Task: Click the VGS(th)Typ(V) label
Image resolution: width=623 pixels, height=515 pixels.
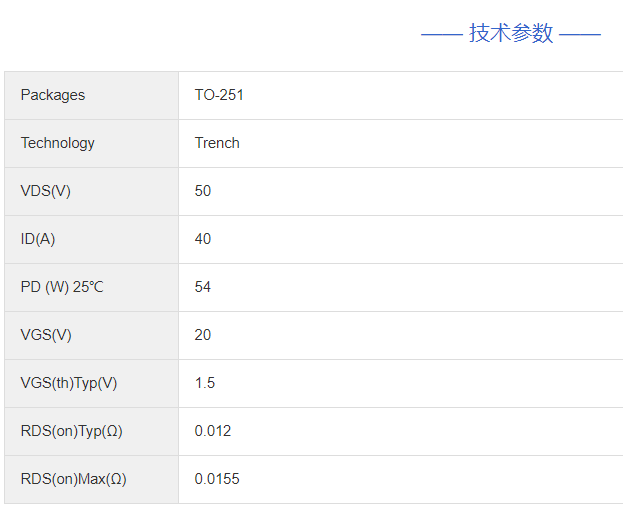Action: coord(69,383)
